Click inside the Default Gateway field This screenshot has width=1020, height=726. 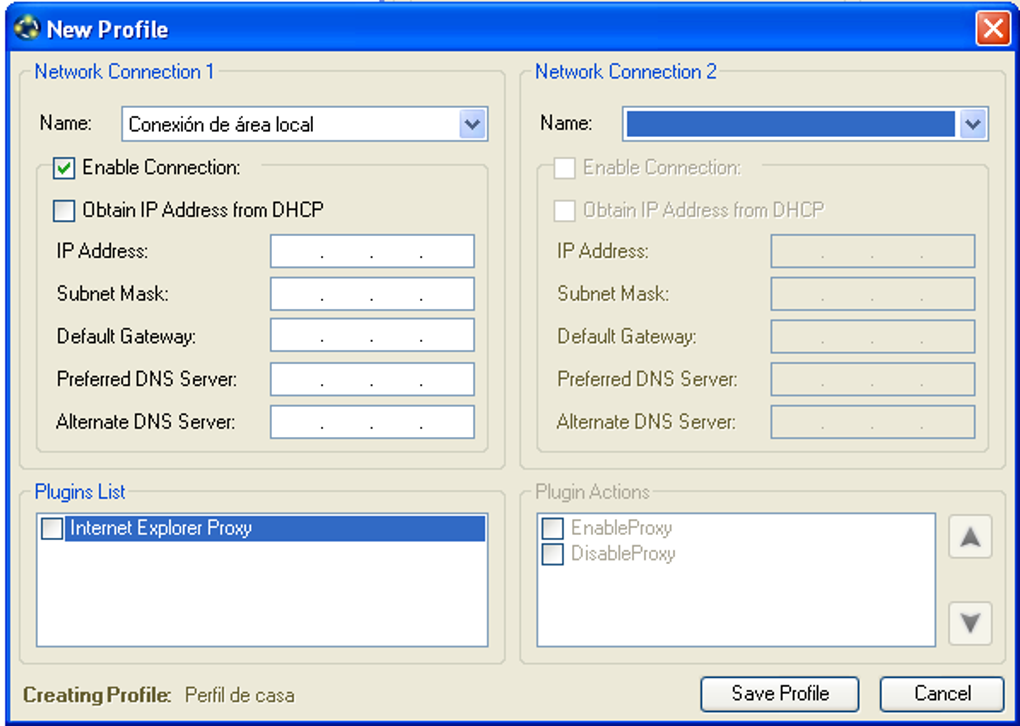coord(371,336)
